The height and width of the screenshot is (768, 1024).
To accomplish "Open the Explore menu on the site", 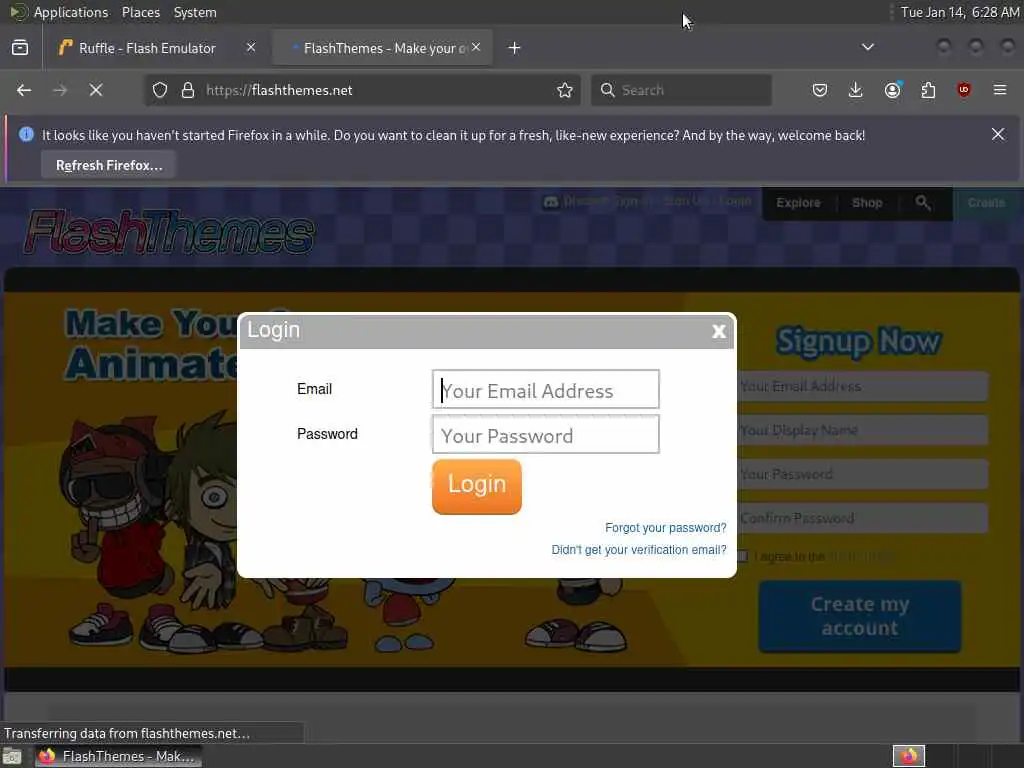I will tap(798, 202).
